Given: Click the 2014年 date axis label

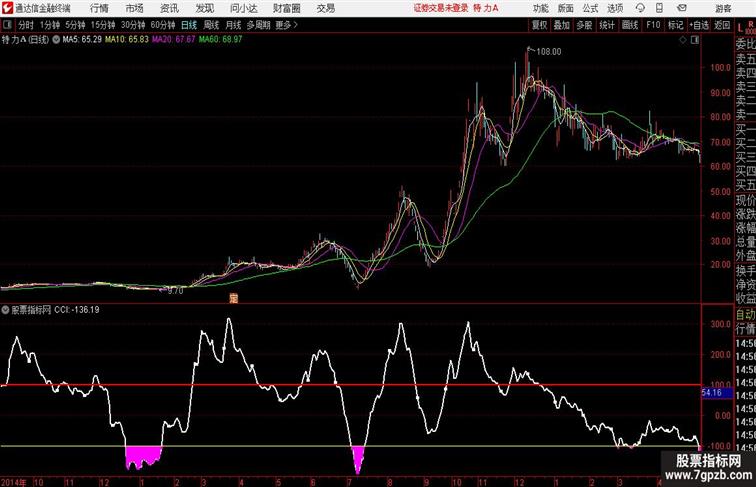Looking at the screenshot, I should point(14,482).
